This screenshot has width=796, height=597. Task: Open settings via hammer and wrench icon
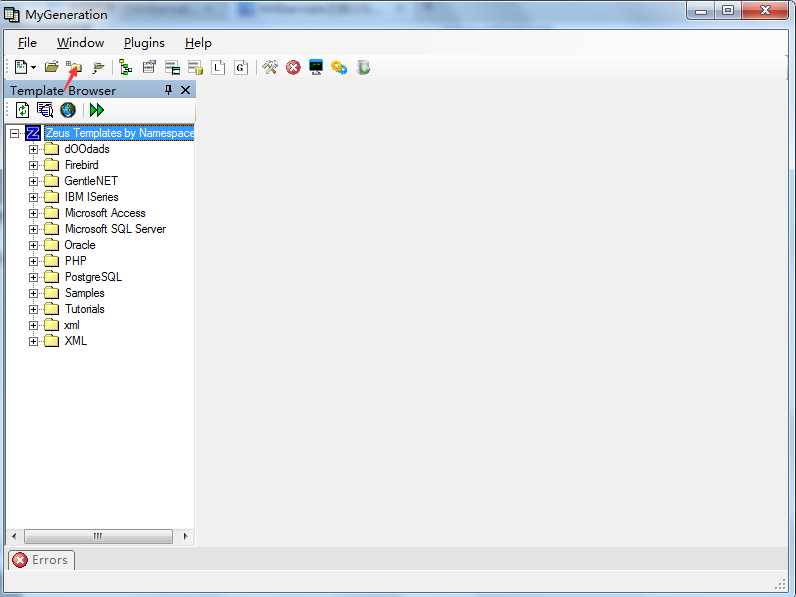click(x=270, y=67)
